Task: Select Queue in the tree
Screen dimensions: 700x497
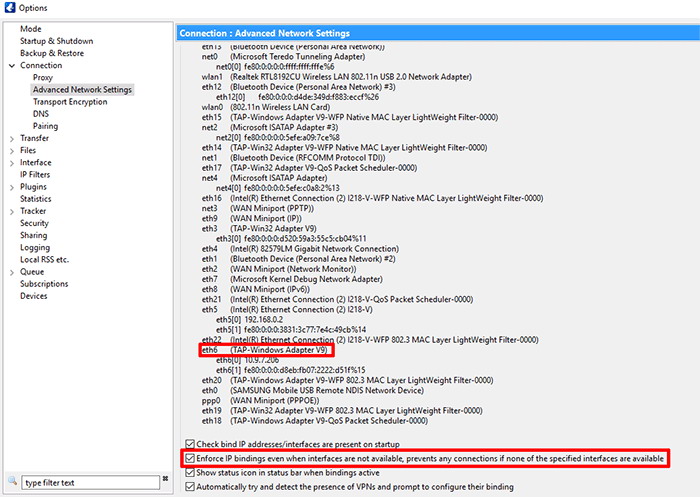Action: [x=32, y=271]
